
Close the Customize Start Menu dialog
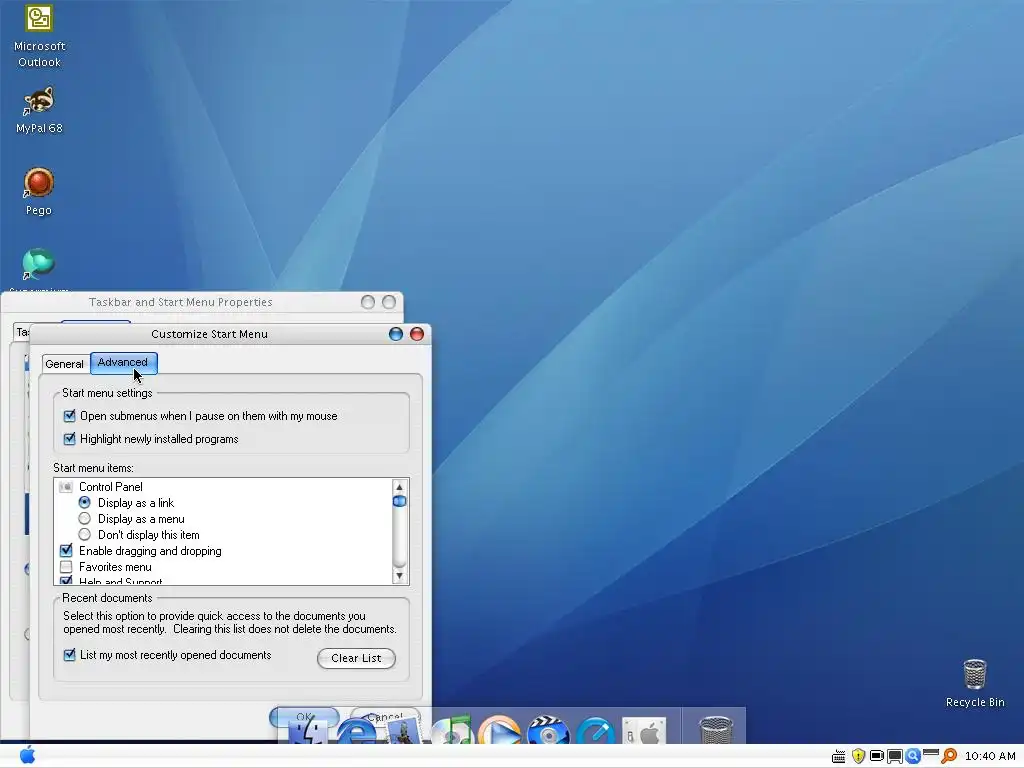[x=417, y=334]
